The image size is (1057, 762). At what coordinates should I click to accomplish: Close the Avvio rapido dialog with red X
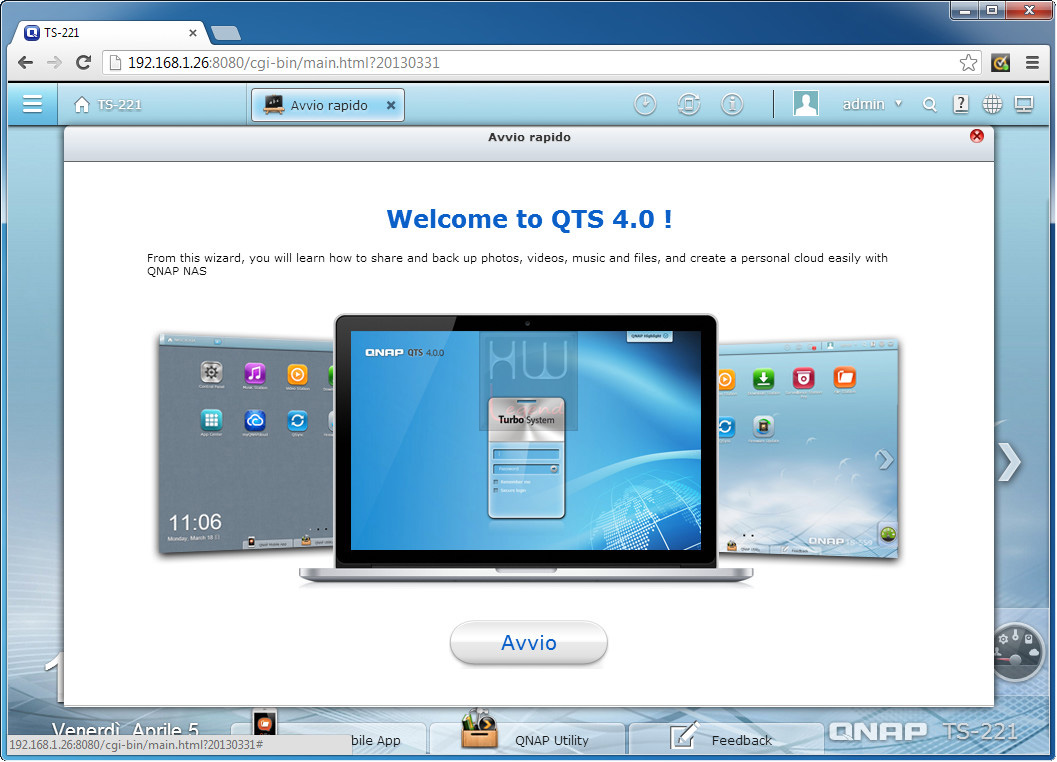(976, 136)
